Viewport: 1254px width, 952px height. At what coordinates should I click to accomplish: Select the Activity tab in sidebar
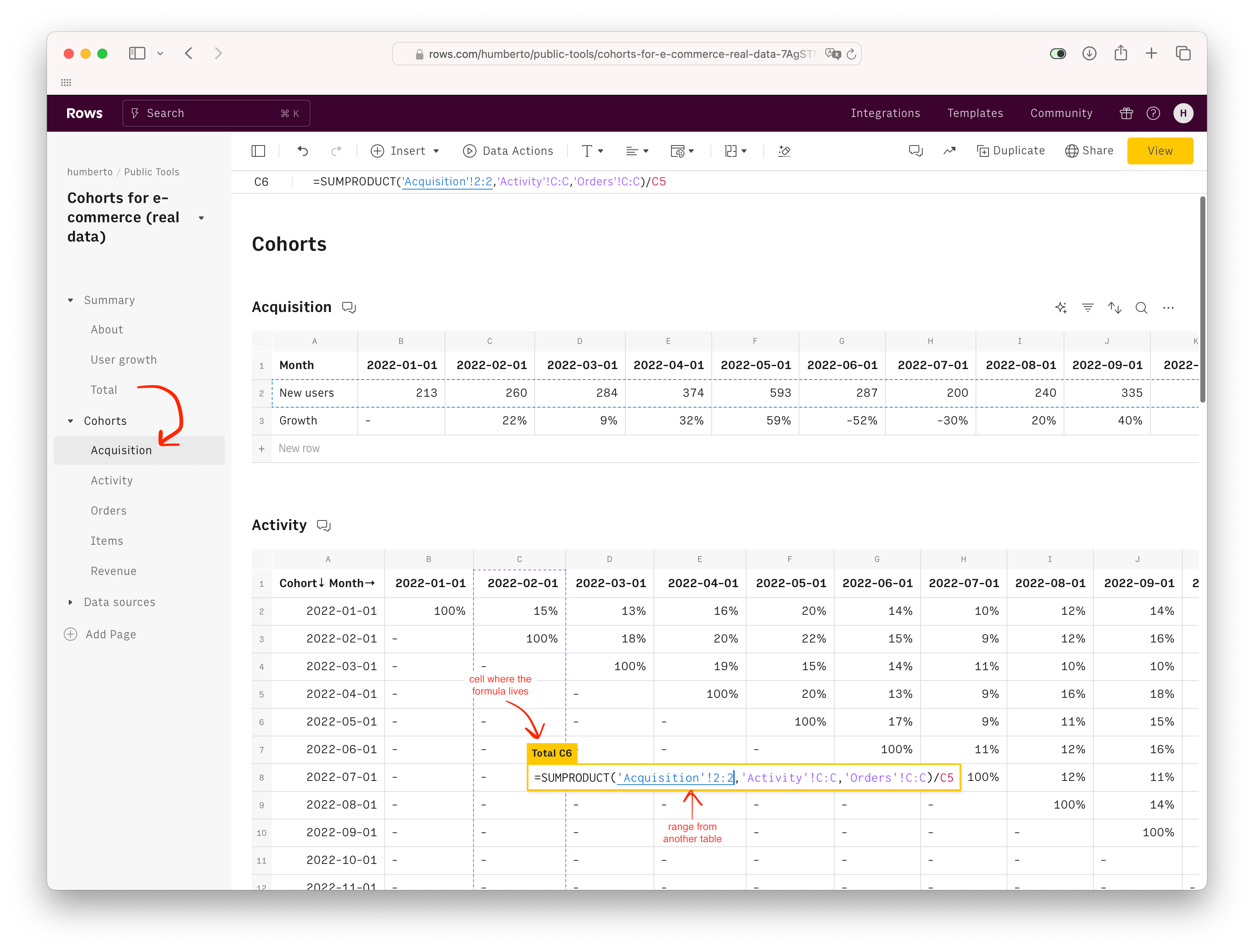coord(111,480)
